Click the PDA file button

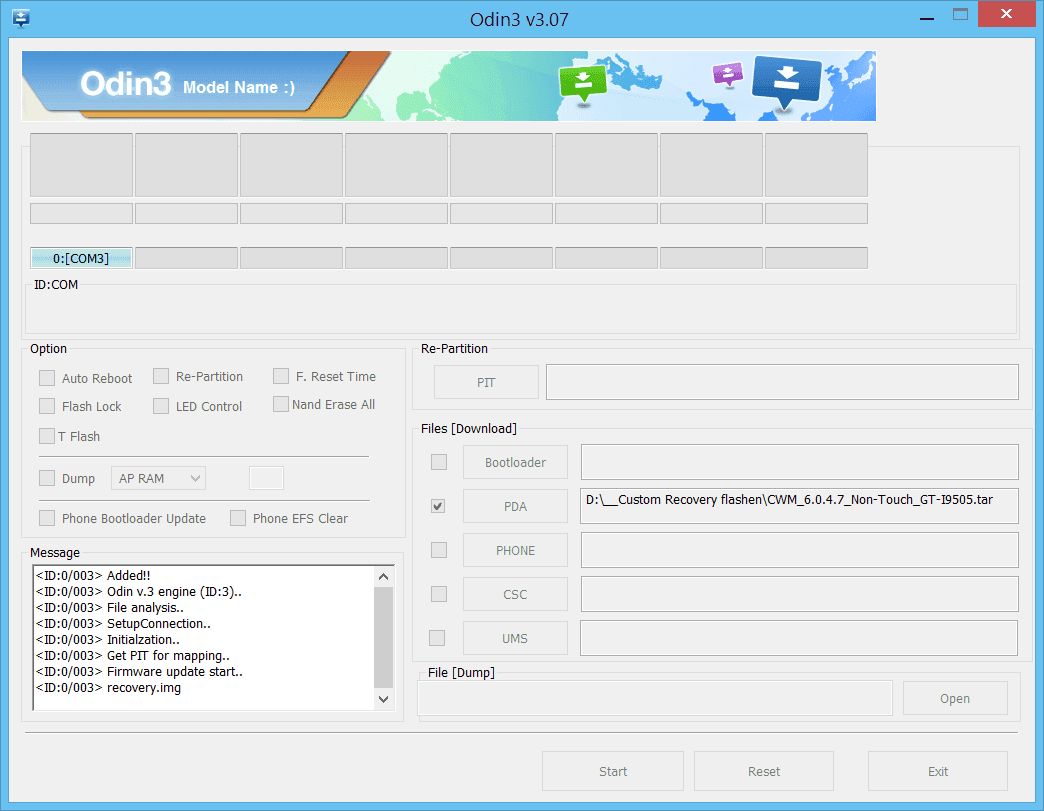tap(515, 506)
